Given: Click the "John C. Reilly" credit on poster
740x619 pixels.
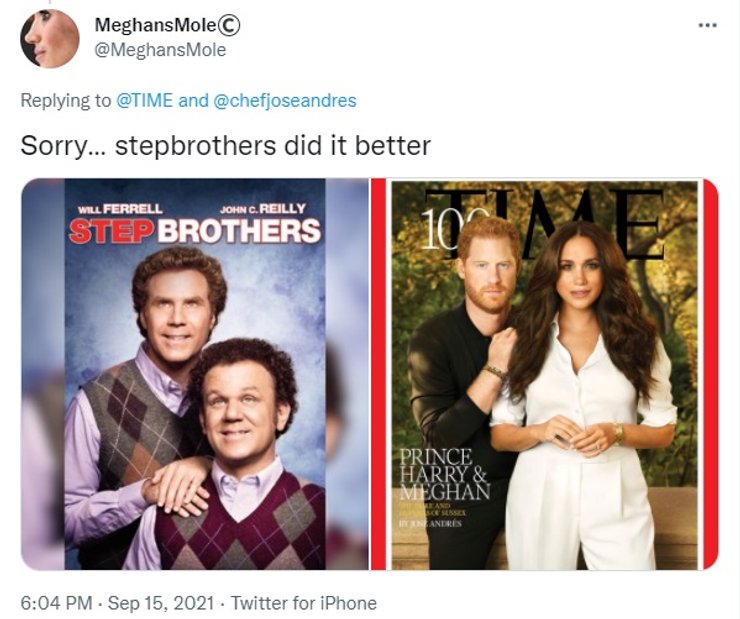Looking at the screenshot, I should coord(263,209).
